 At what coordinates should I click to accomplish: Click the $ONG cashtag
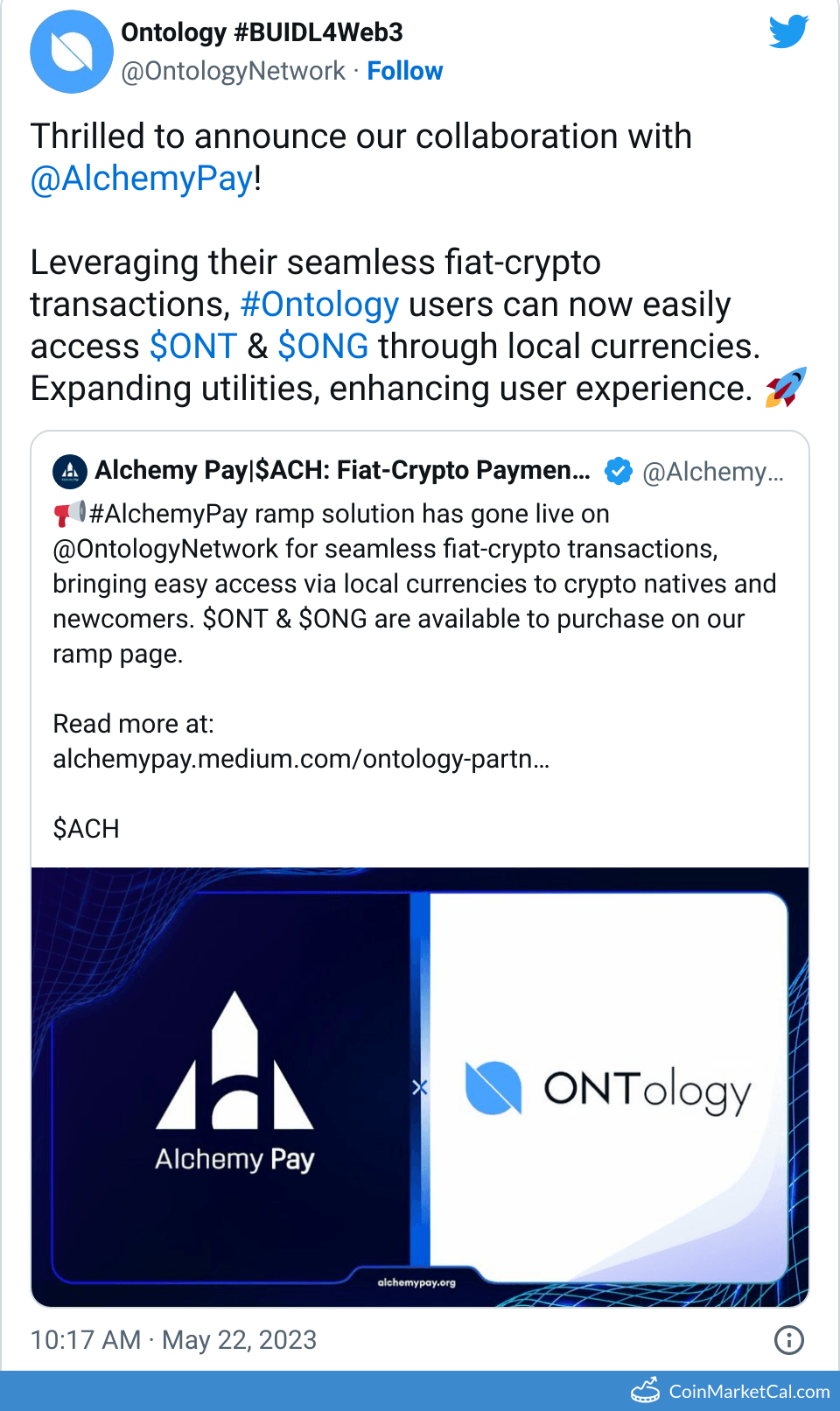click(323, 347)
